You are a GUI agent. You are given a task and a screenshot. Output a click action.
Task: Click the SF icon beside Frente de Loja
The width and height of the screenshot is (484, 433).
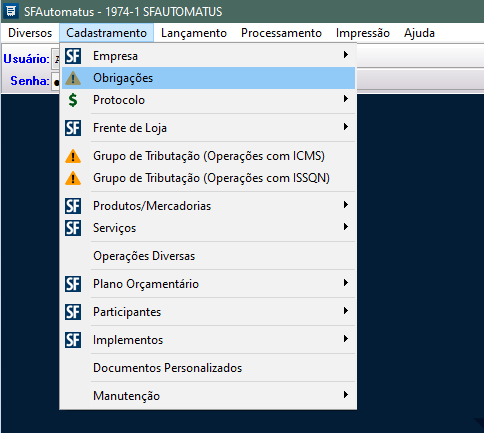click(73, 128)
